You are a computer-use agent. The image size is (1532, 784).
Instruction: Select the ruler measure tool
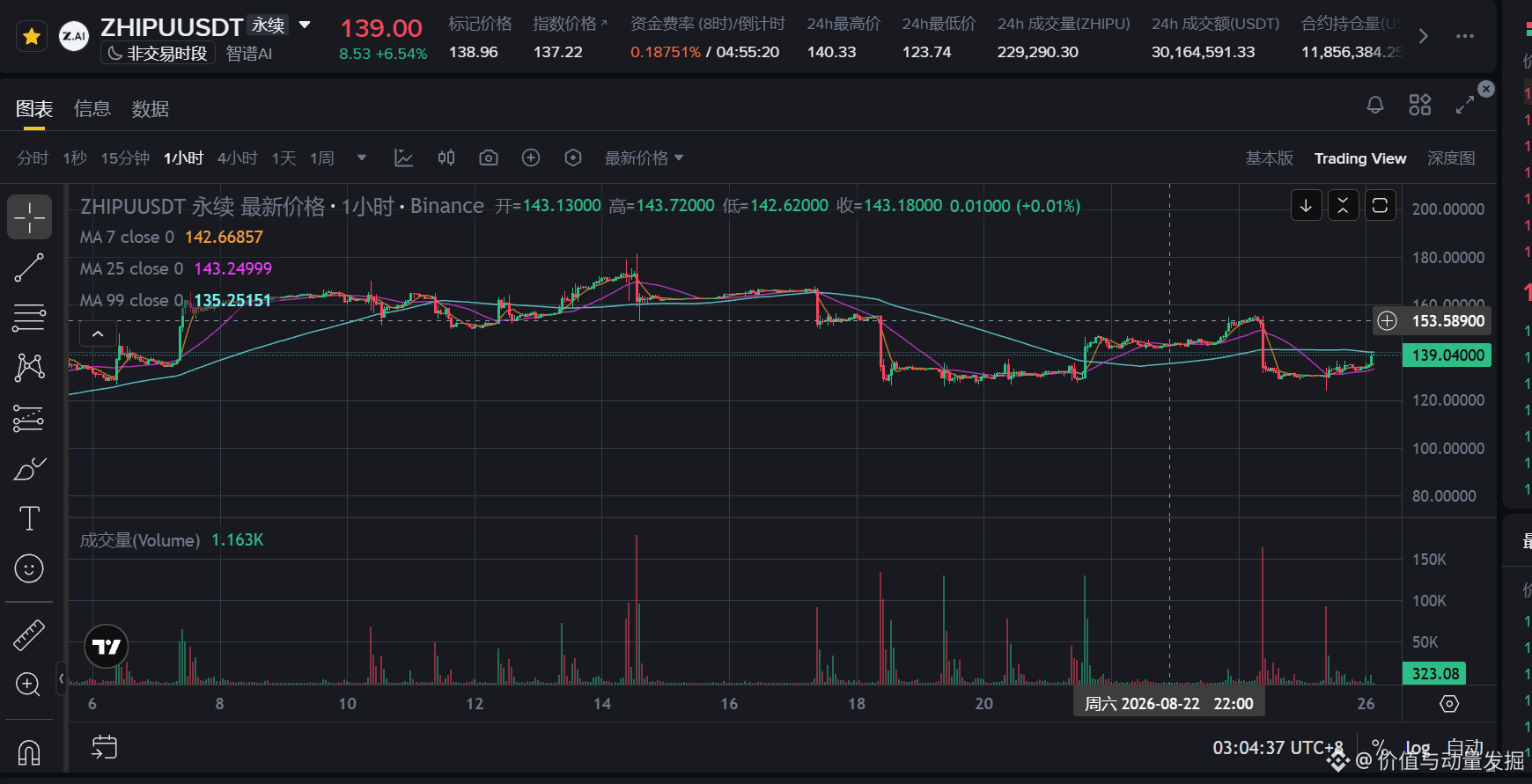29,634
